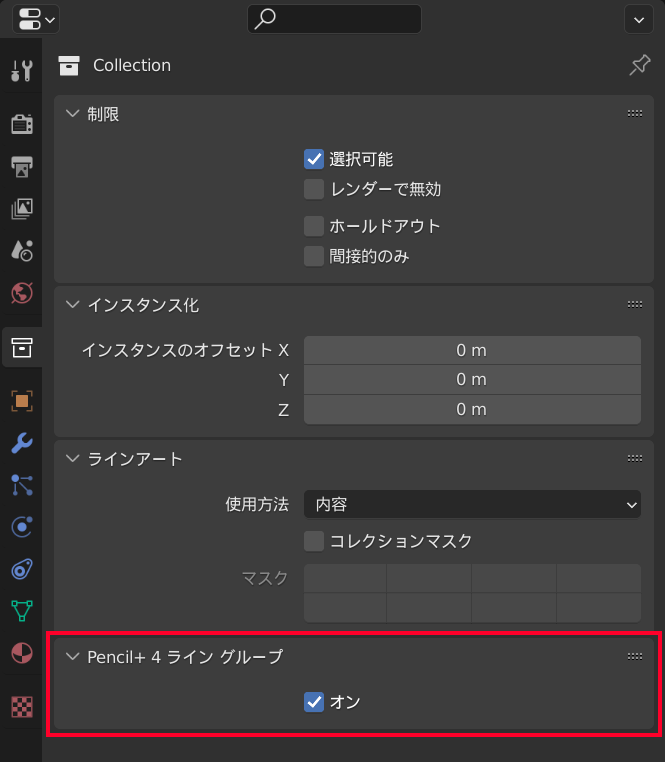Open the Object Constraints tab
The height and width of the screenshot is (762, 665).
tap(22, 569)
